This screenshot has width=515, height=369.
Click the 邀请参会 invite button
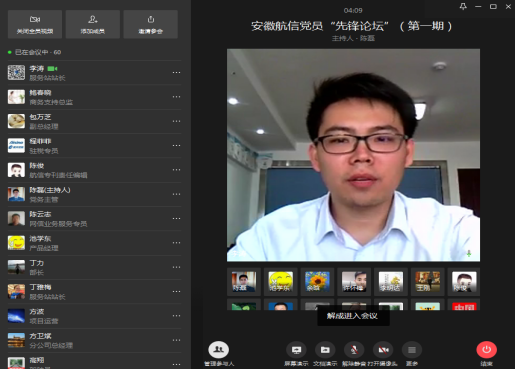tap(151, 24)
